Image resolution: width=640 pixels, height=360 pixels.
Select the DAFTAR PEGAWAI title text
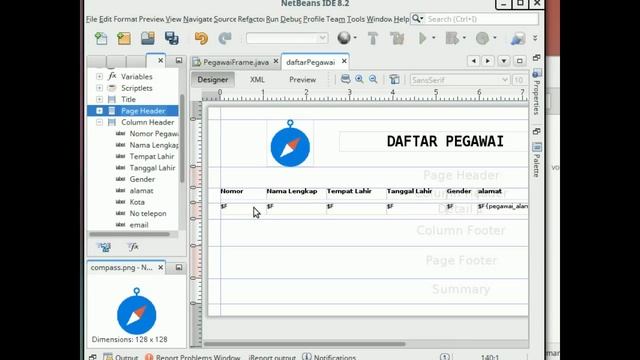point(445,141)
